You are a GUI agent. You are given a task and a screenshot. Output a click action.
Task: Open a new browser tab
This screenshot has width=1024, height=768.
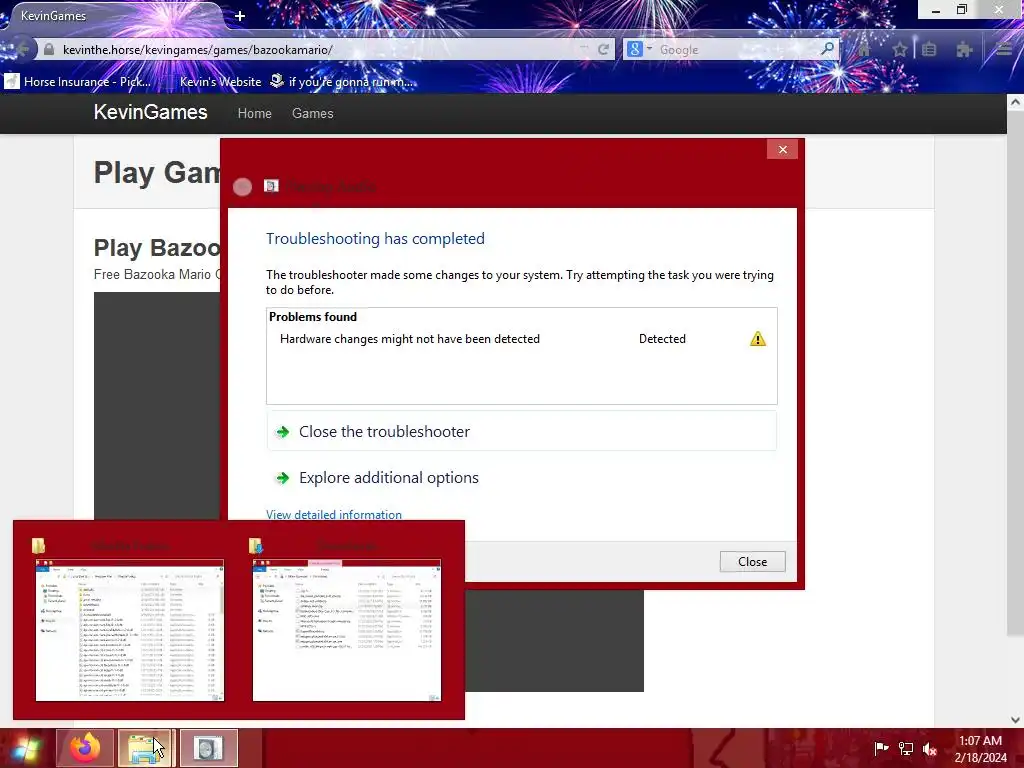click(240, 16)
